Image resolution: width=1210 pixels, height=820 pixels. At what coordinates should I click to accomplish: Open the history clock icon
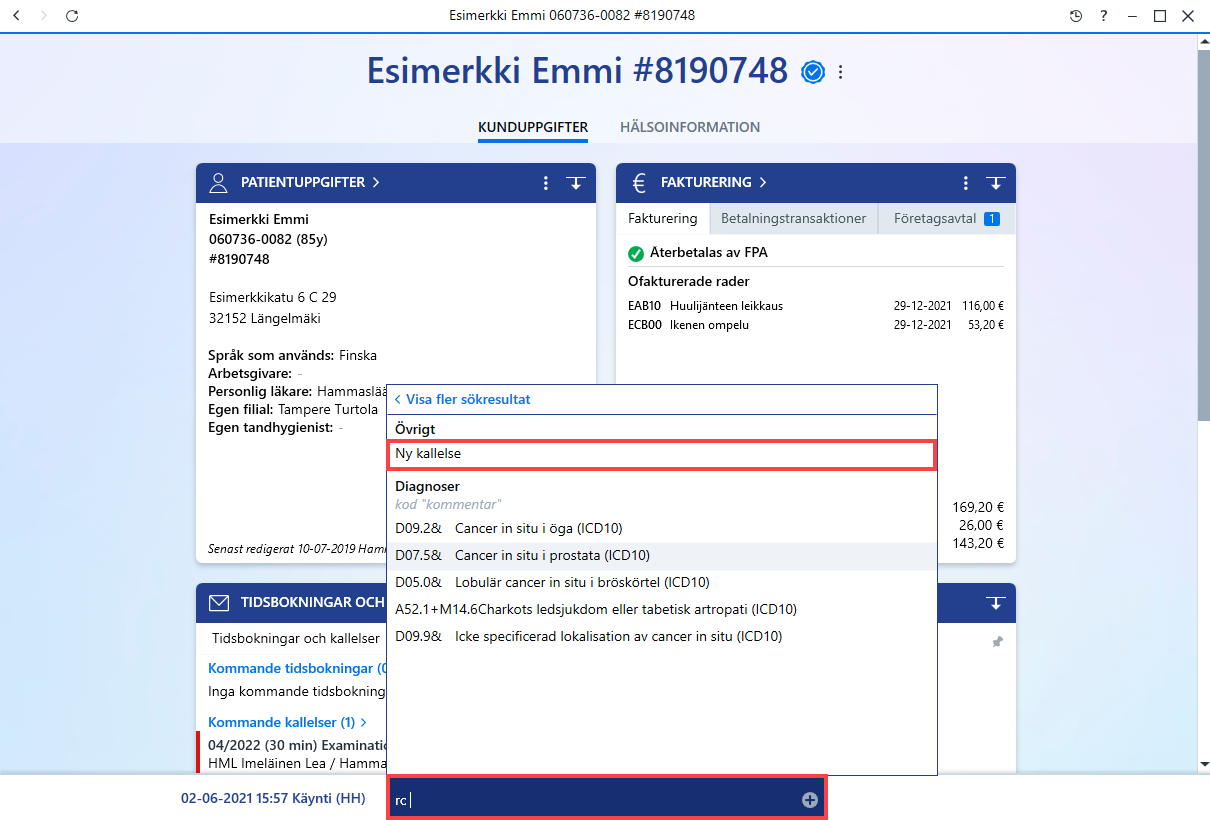(x=1076, y=16)
